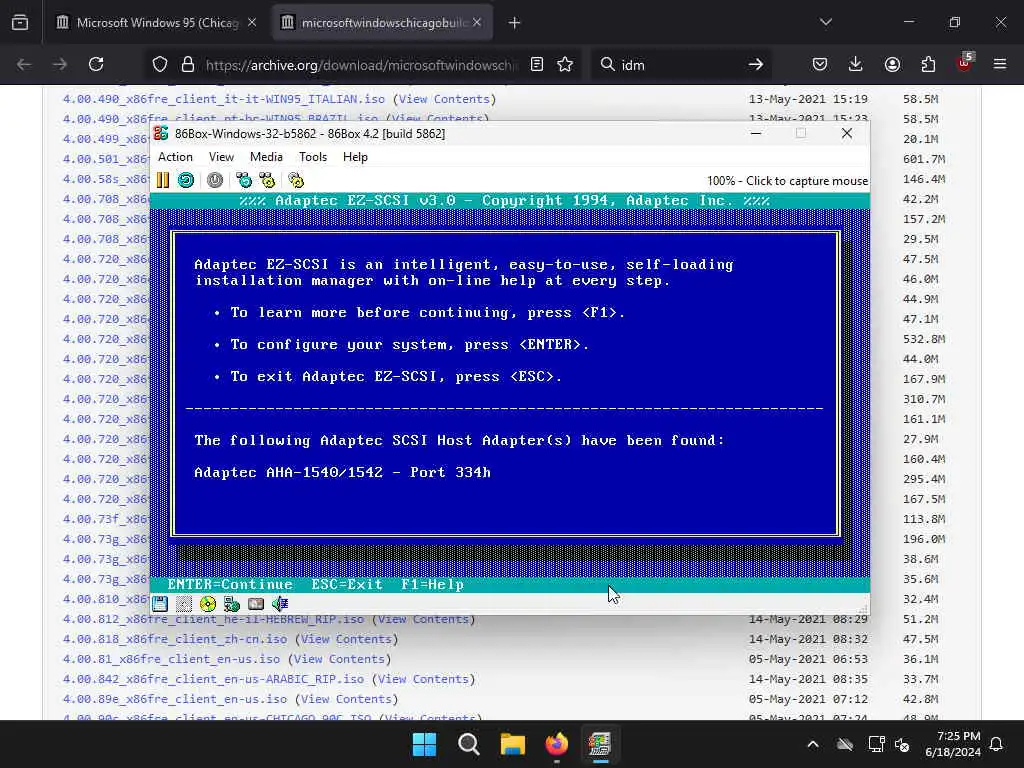The height and width of the screenshot is (768, 1024).
Task: Open the Action menu in 86Box
Action: (x=175, y=157)
